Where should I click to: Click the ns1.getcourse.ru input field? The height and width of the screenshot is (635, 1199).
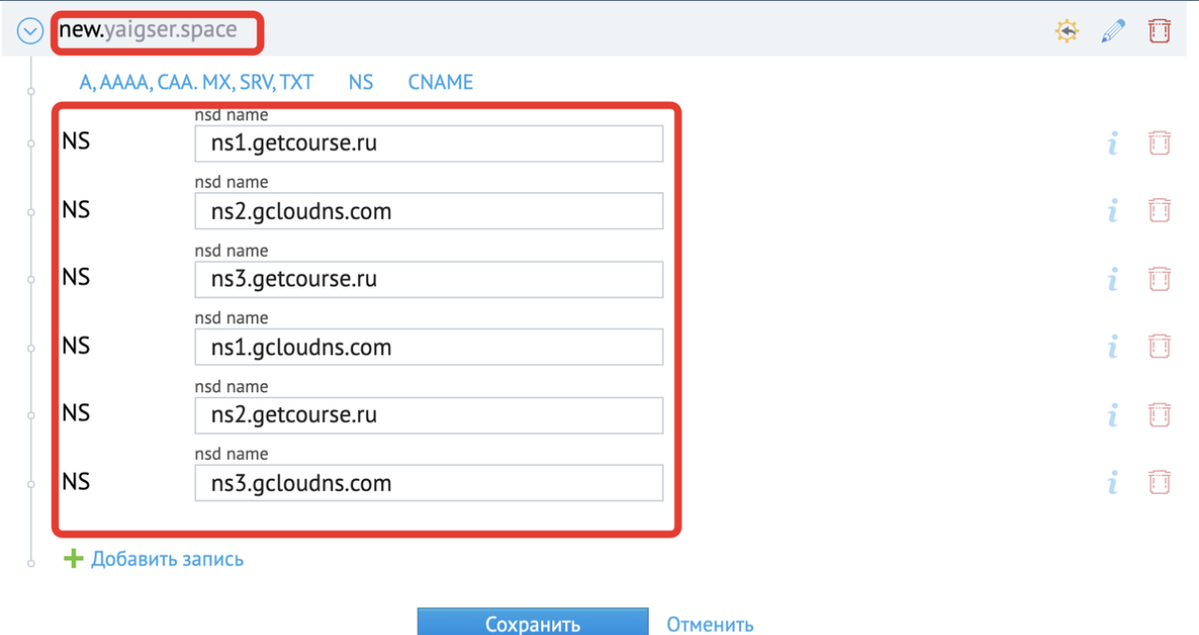tap(429, 144)
